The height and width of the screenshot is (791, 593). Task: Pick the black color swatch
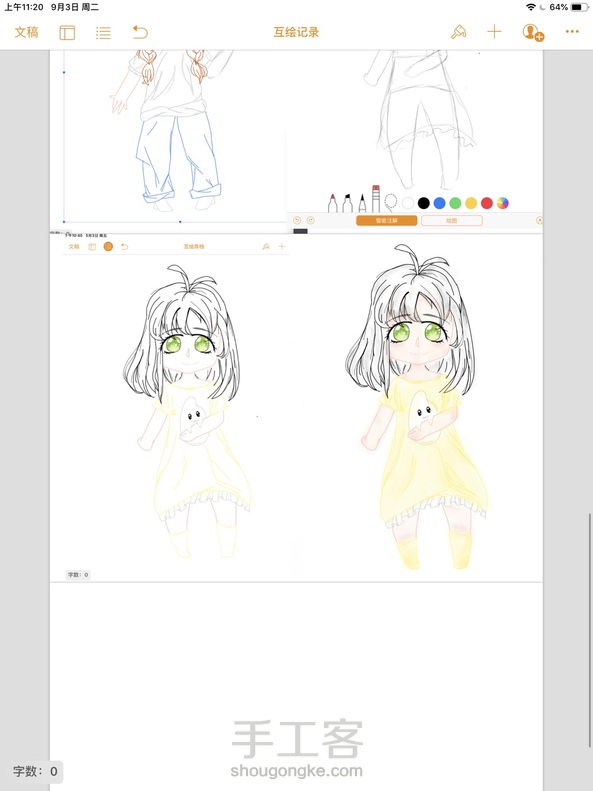424,203
